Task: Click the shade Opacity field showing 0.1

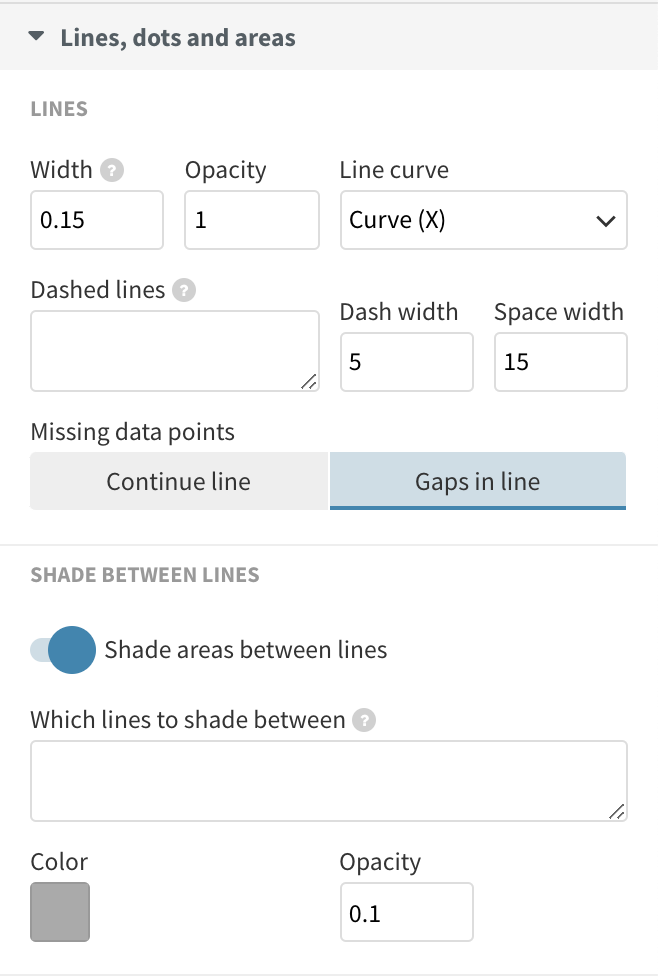Action: click(x=406, y=912)
